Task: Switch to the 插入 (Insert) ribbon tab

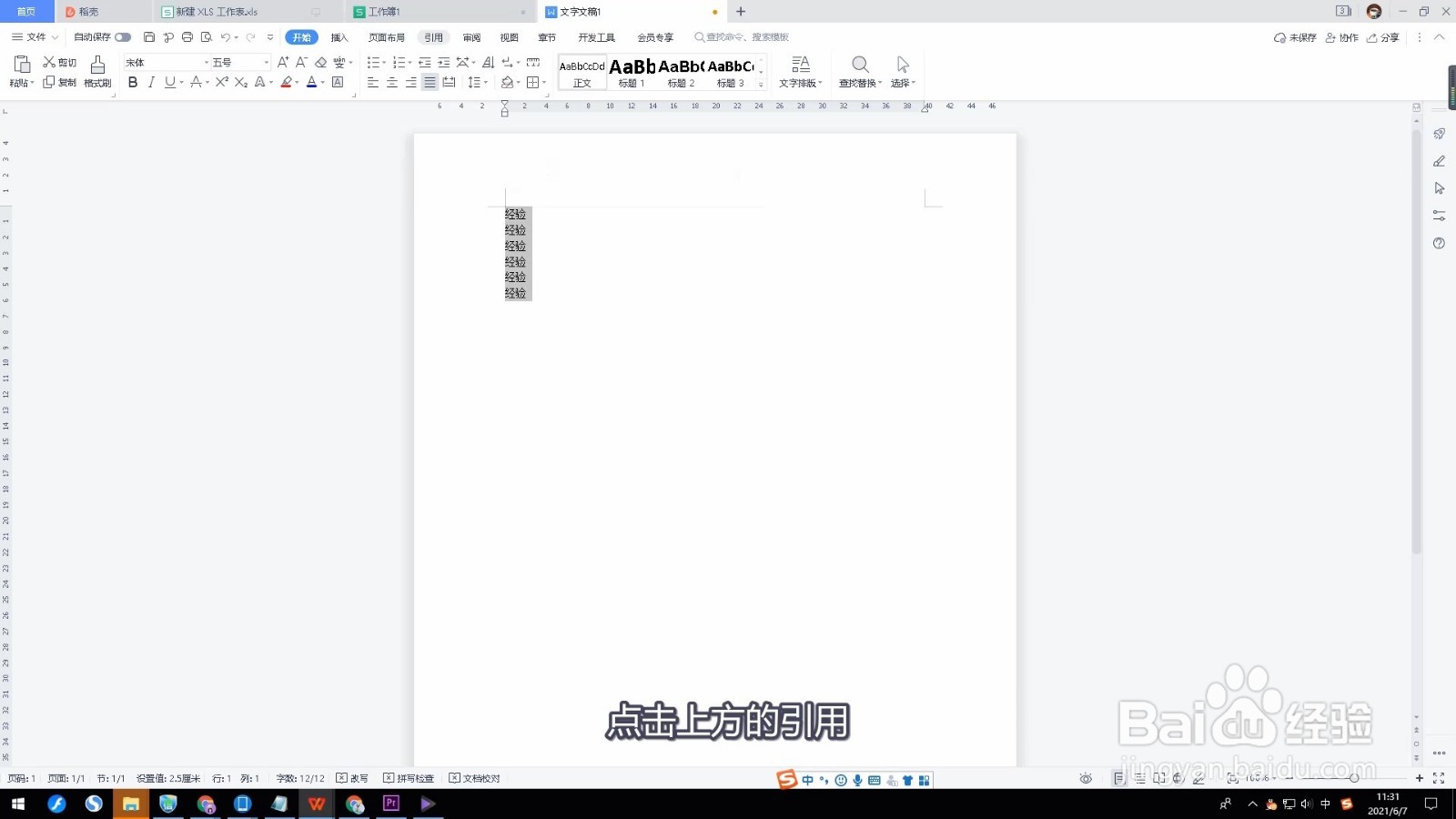Action: pyautogui.click(x=339, y=37)
